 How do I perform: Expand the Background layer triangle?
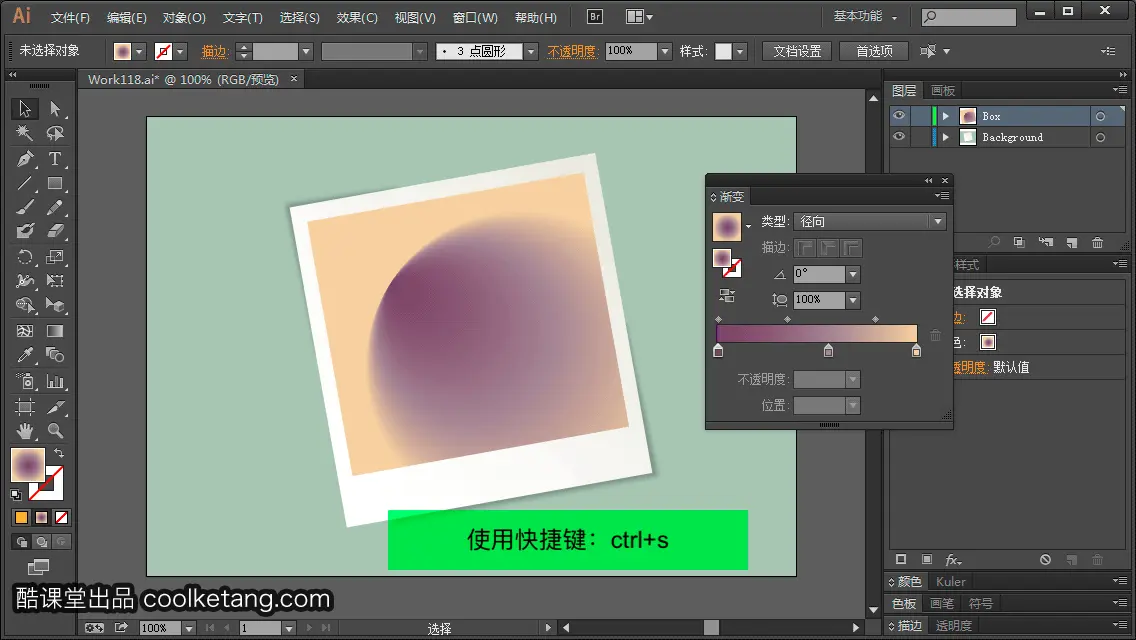[x=945, y=137]
